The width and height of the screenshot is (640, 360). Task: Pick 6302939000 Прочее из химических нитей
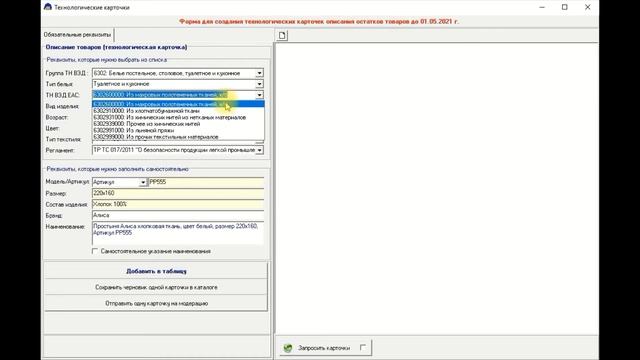[178, 124]
